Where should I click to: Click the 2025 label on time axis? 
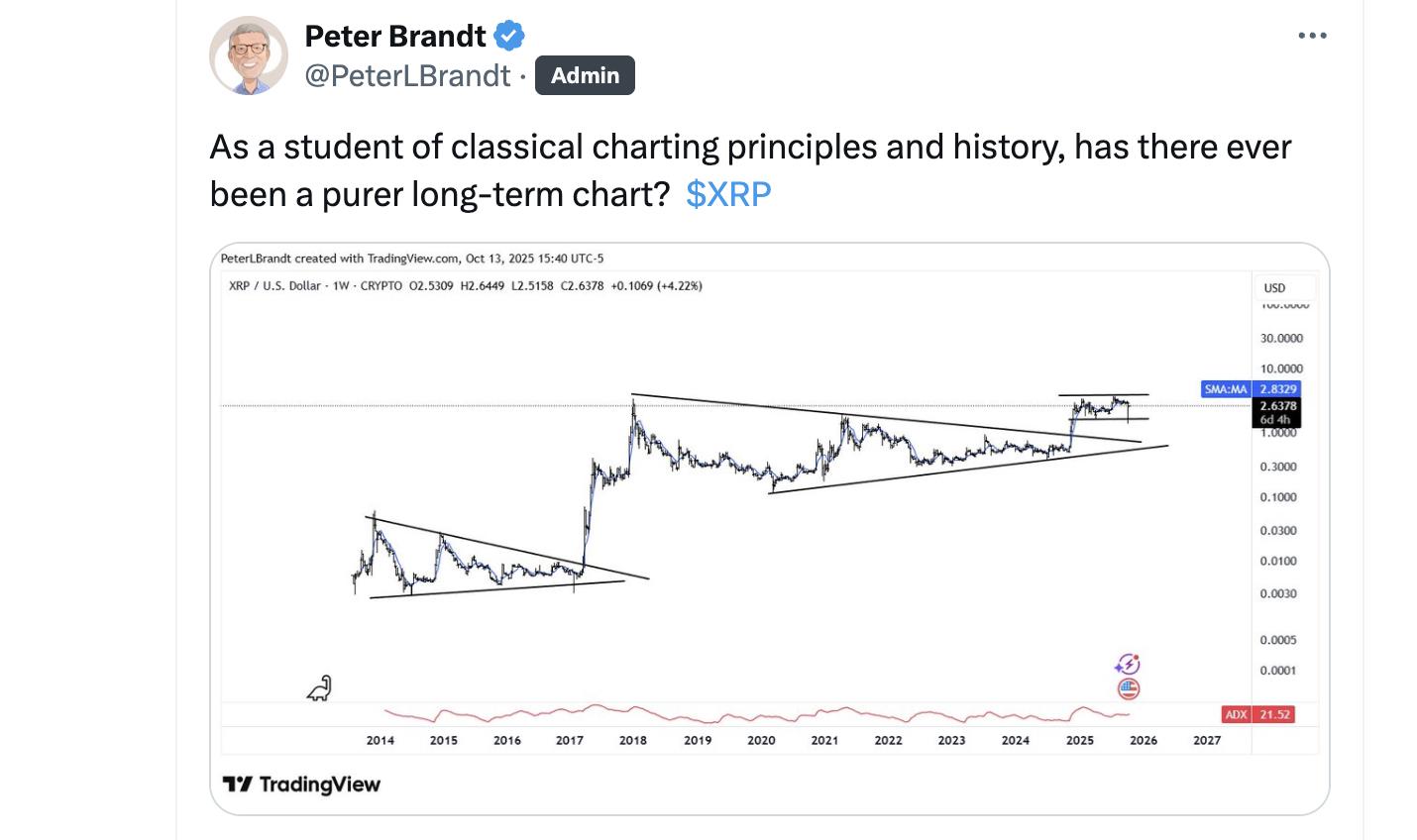1080,740
